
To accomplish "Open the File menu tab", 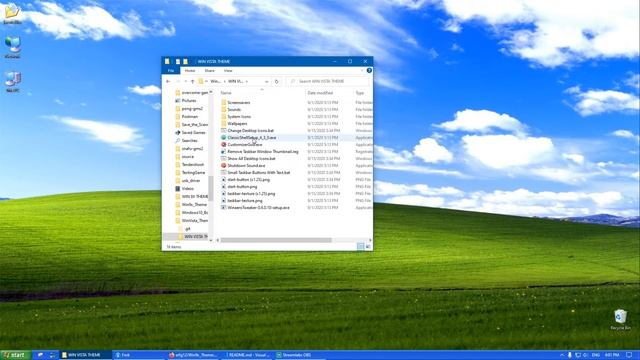I will (x=171, y=71).
